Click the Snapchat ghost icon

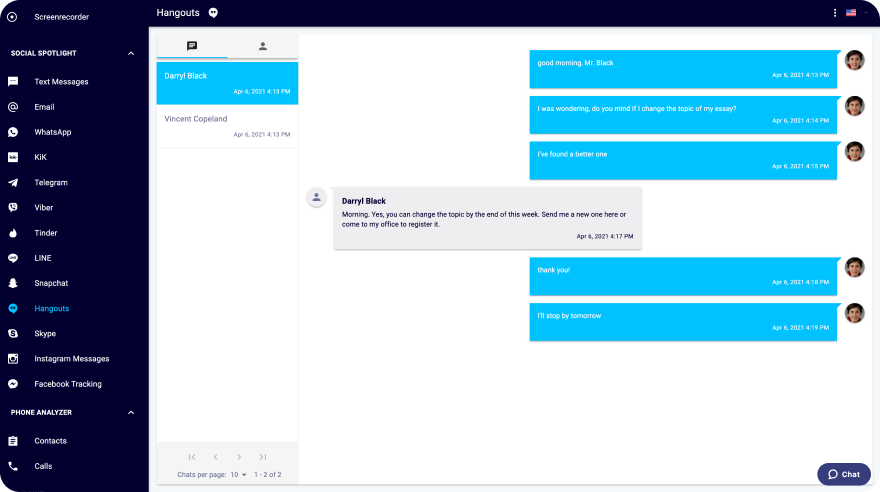(x=13, y=283)
